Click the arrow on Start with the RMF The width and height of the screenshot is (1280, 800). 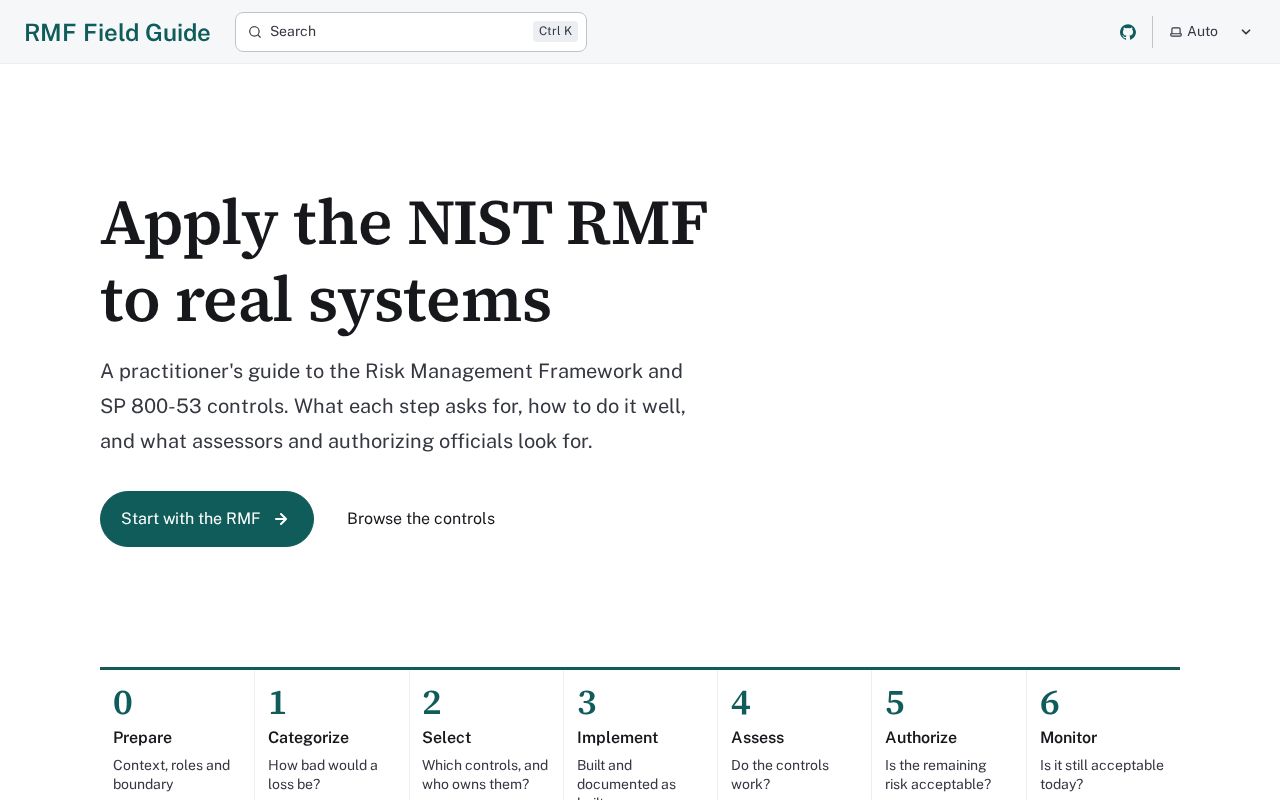[x=281, y=519]
